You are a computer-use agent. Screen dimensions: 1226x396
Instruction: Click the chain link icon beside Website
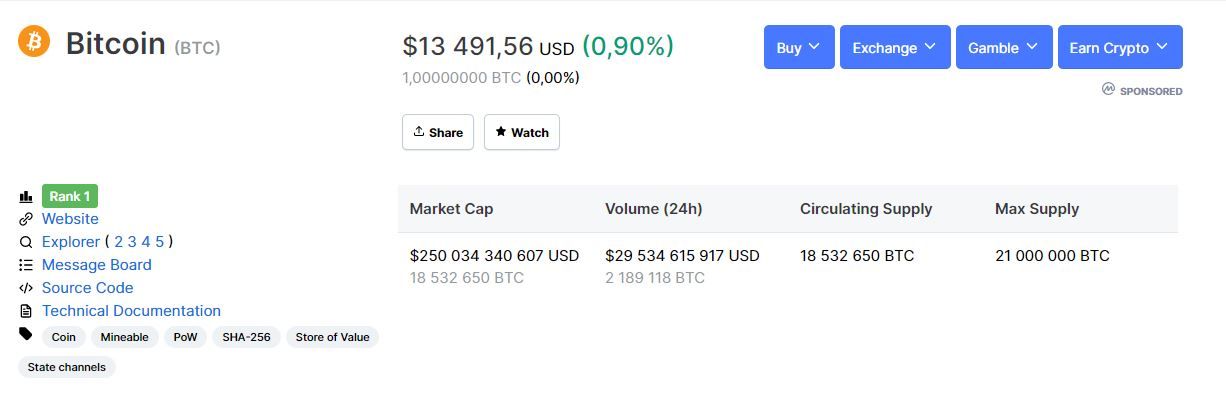tap(26, 219)
